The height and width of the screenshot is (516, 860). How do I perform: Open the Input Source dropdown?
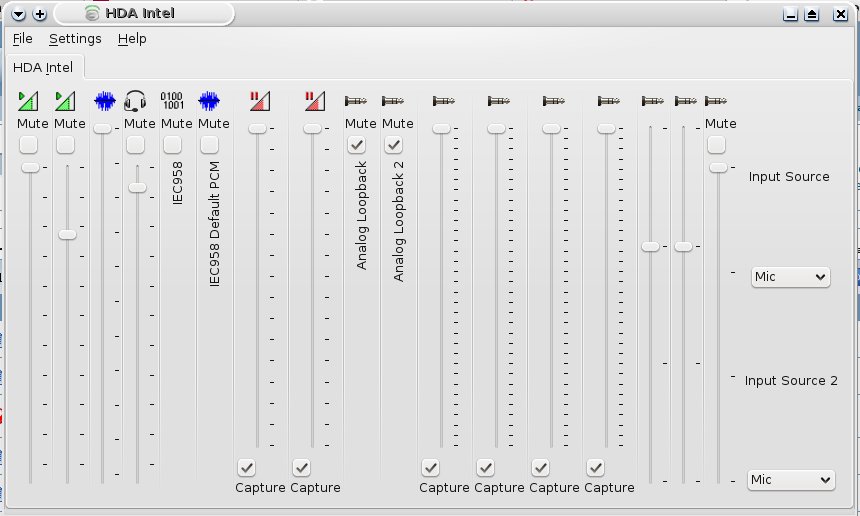pos(790,277)
